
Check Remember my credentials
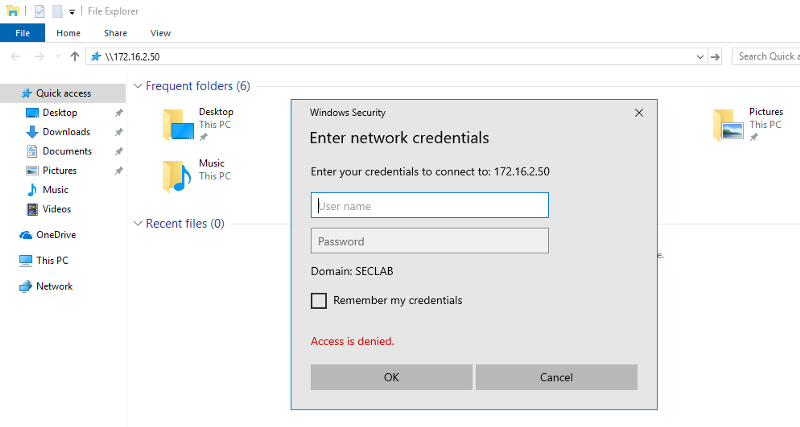(x=319, y=300)
